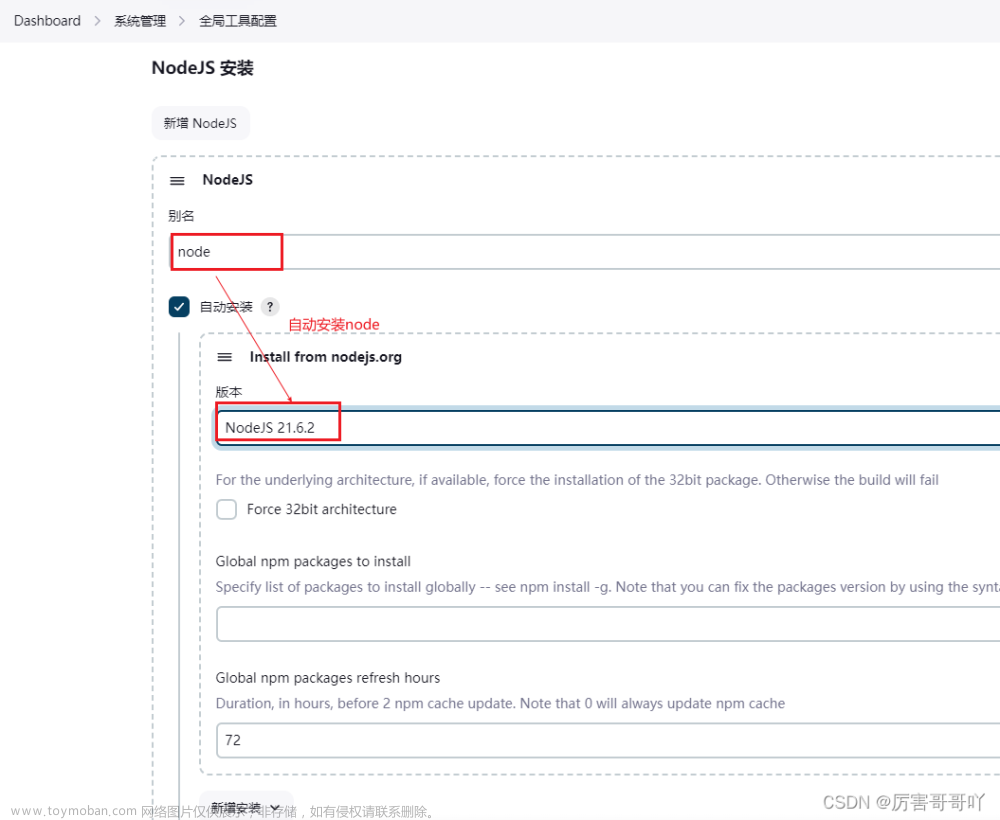Click the NodeJS 安装 heading text

203,68
